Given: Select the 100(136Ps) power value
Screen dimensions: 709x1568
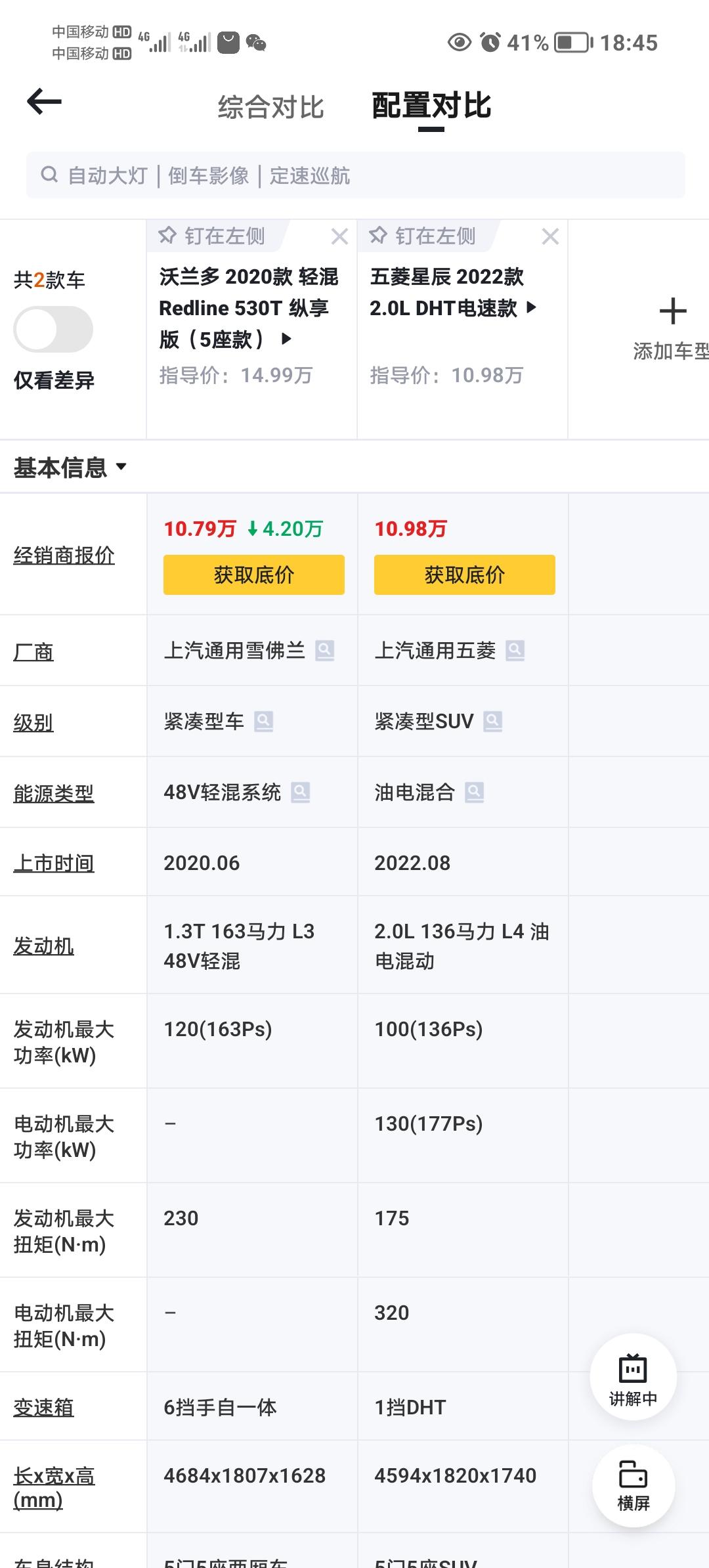Looking at the screenshot, I should pos(429,1029).
